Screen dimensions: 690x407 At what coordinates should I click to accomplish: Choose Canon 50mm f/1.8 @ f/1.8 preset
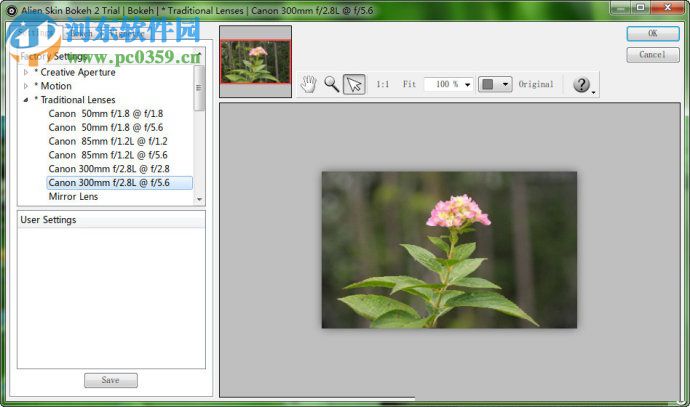106,114
